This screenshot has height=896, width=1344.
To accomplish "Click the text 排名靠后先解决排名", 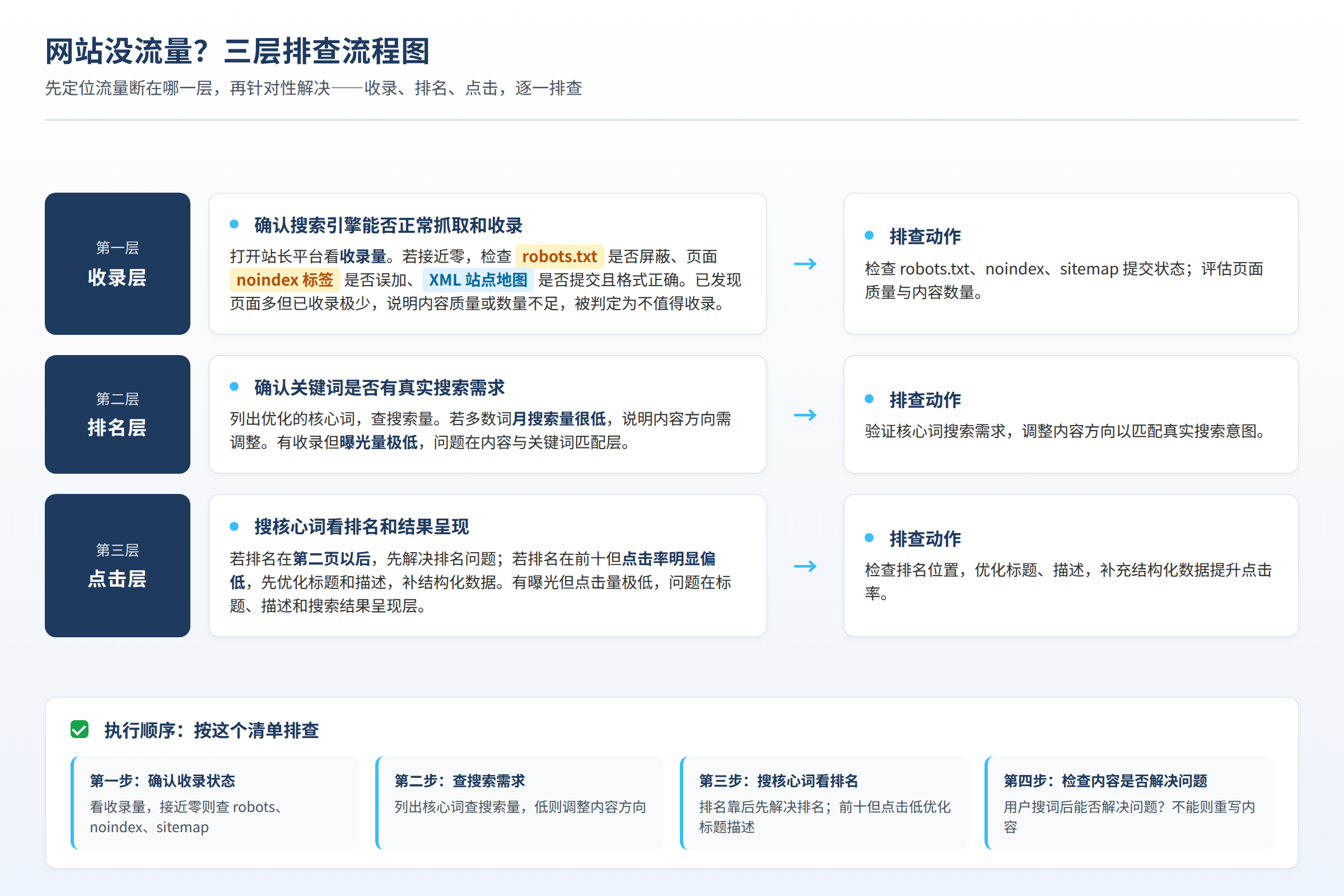I will pos(762,807).
